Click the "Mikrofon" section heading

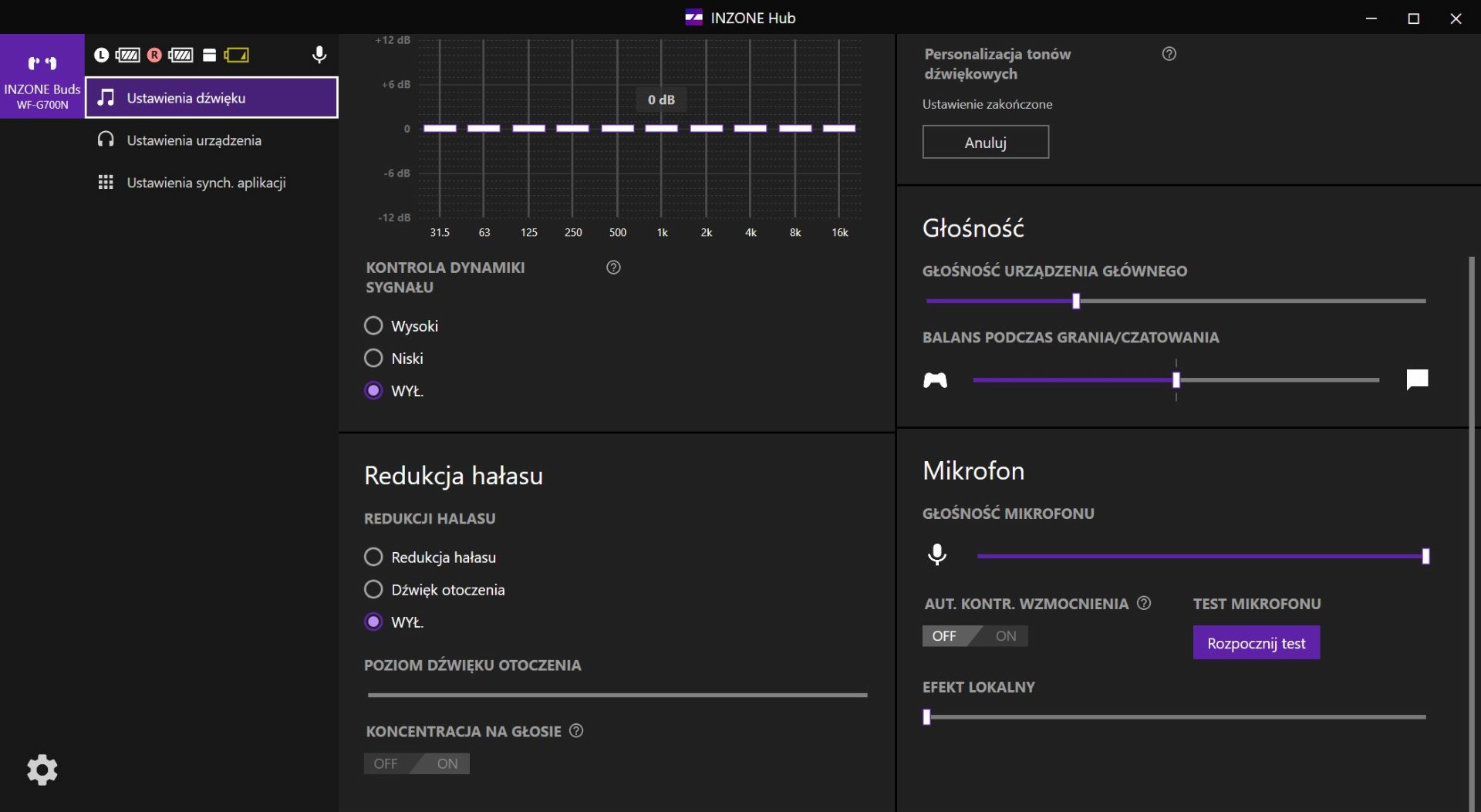click(973, 470)
